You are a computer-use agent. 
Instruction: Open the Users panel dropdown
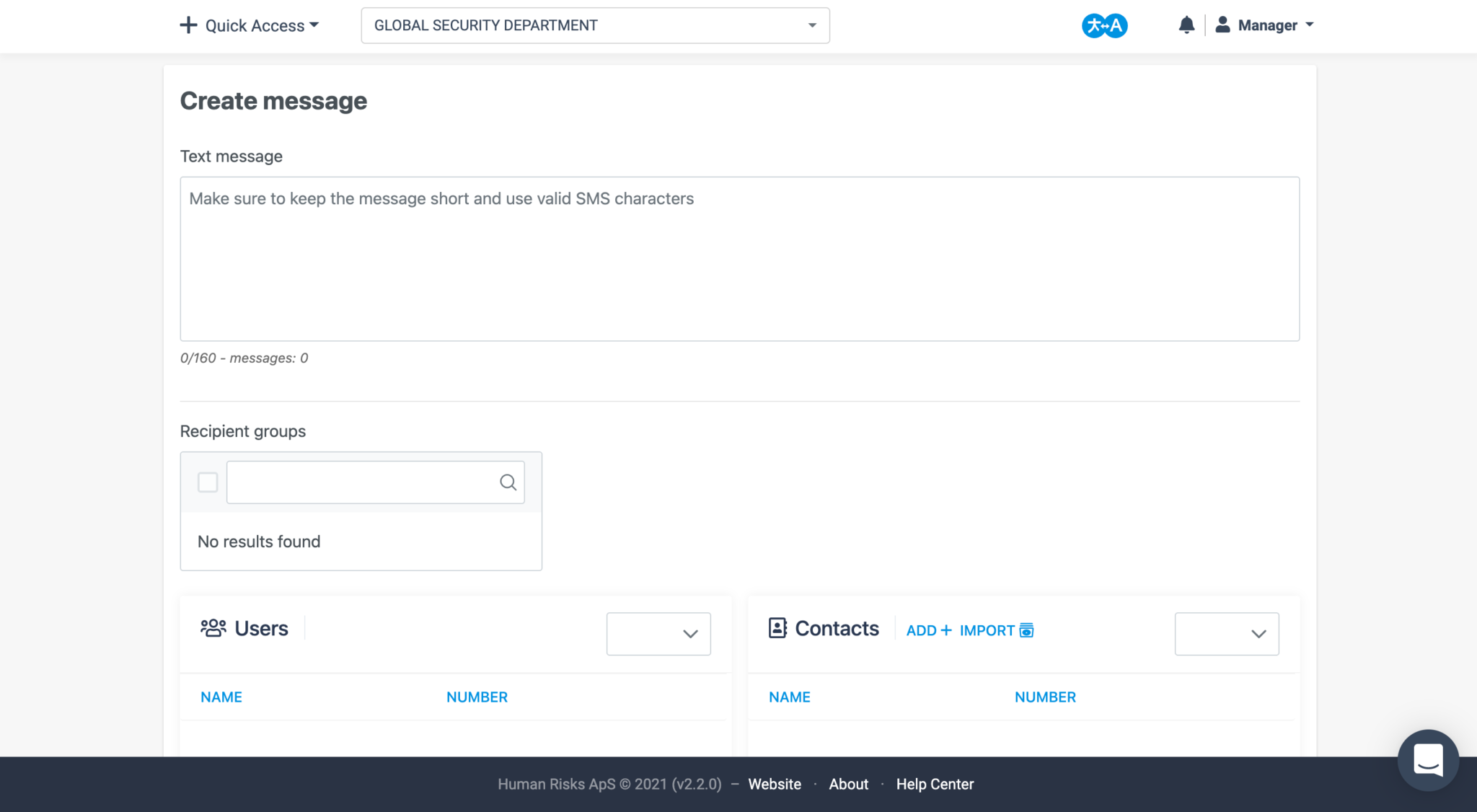click(x=658, y=634)
